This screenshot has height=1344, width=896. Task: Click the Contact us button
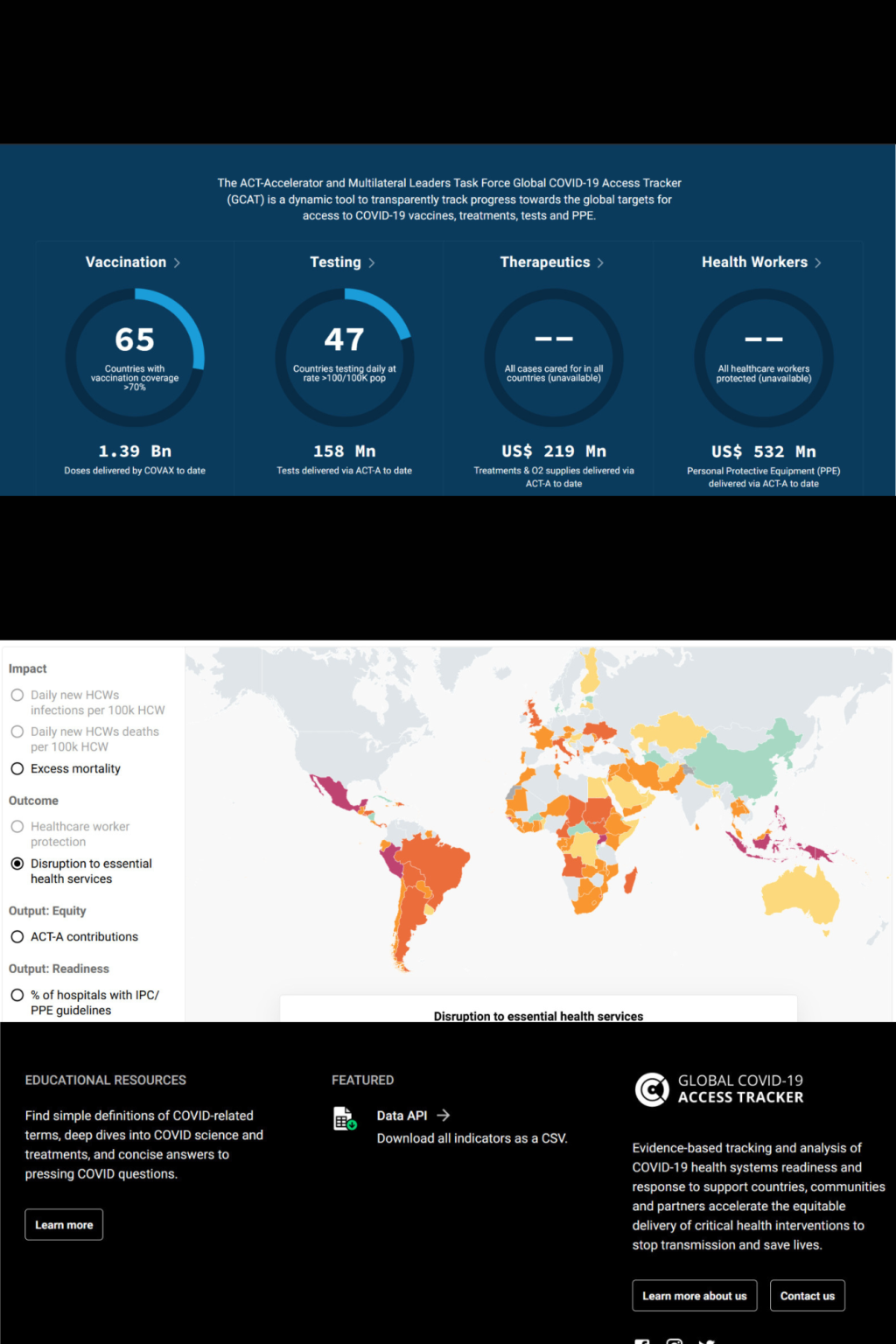(807, 1295)
